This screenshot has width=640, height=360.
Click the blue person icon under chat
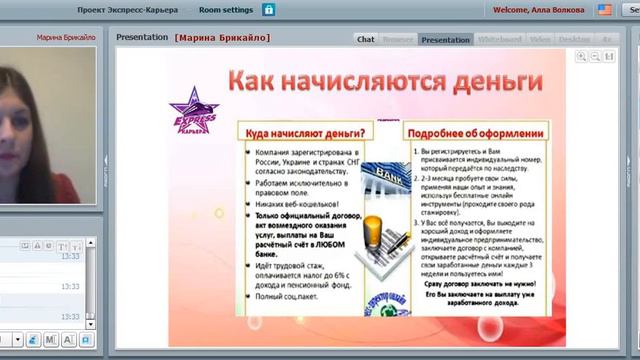pyautogui.click(x=33, y=340)
